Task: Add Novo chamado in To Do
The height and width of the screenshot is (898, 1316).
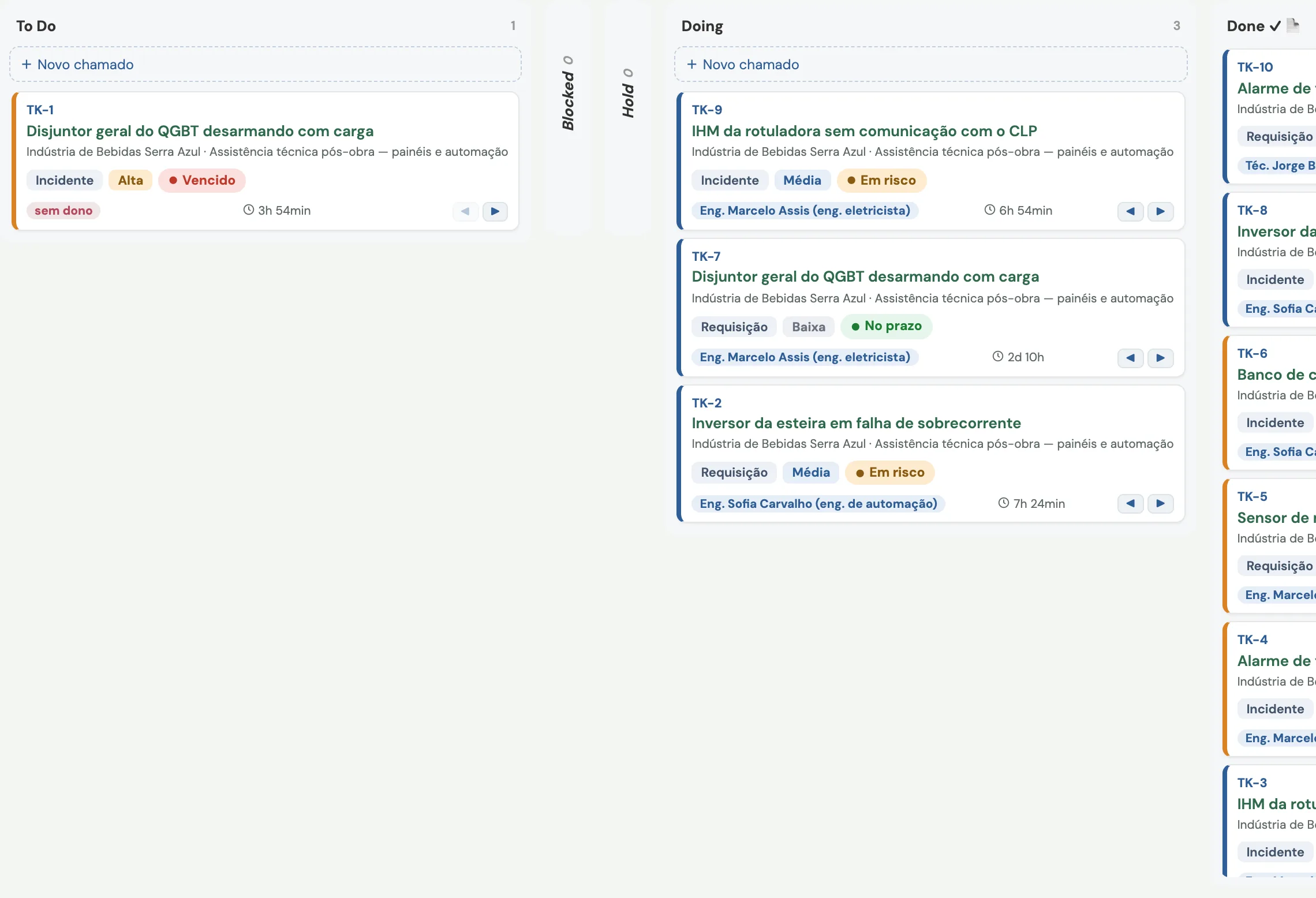Action: [x=266, y=65]
